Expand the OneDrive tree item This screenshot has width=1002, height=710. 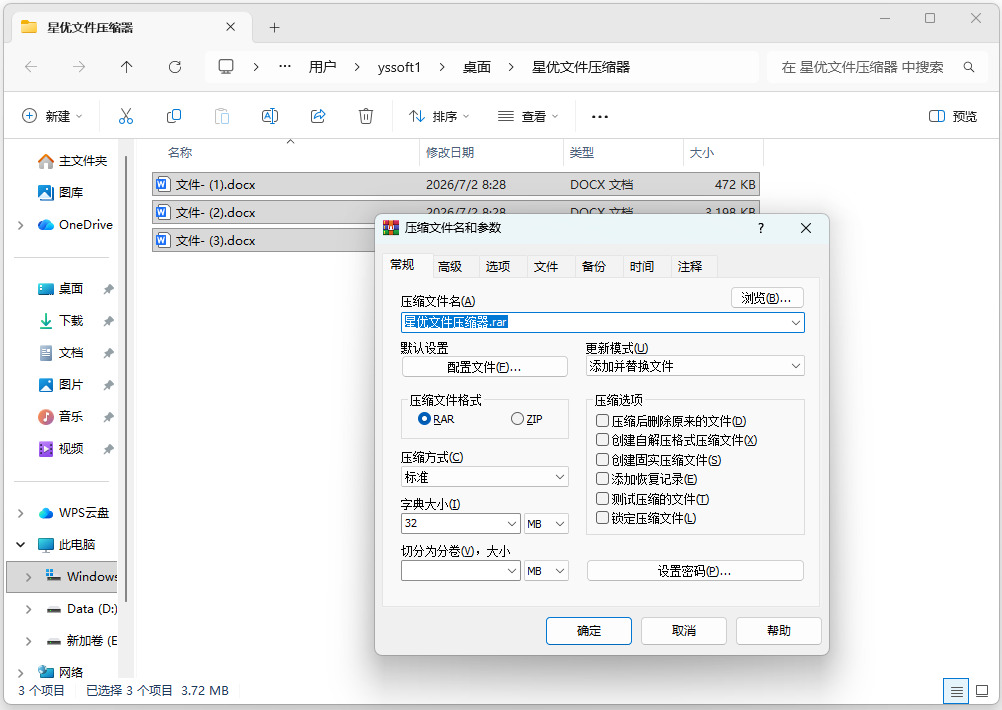click(20, 225)
